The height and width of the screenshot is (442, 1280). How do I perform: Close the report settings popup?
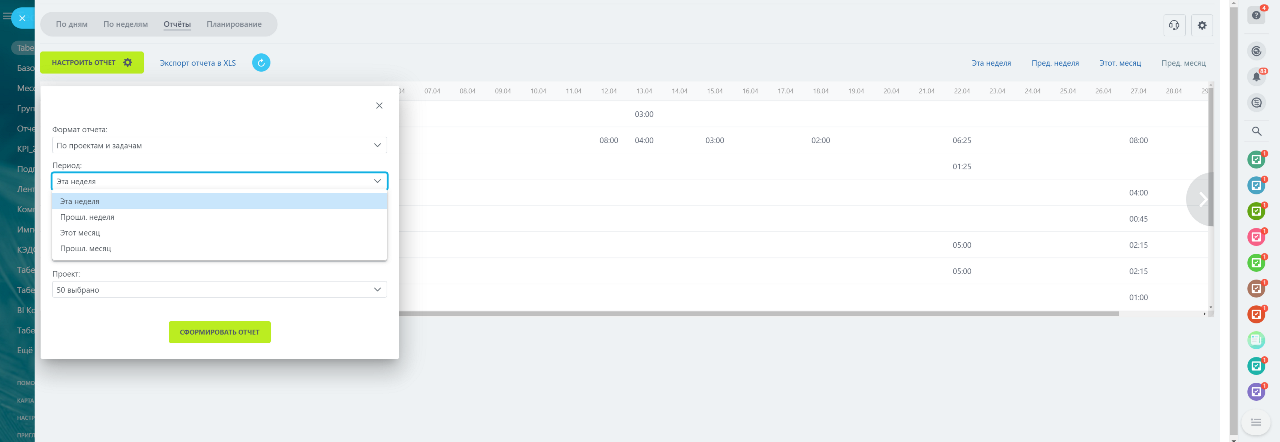(379, 105)
